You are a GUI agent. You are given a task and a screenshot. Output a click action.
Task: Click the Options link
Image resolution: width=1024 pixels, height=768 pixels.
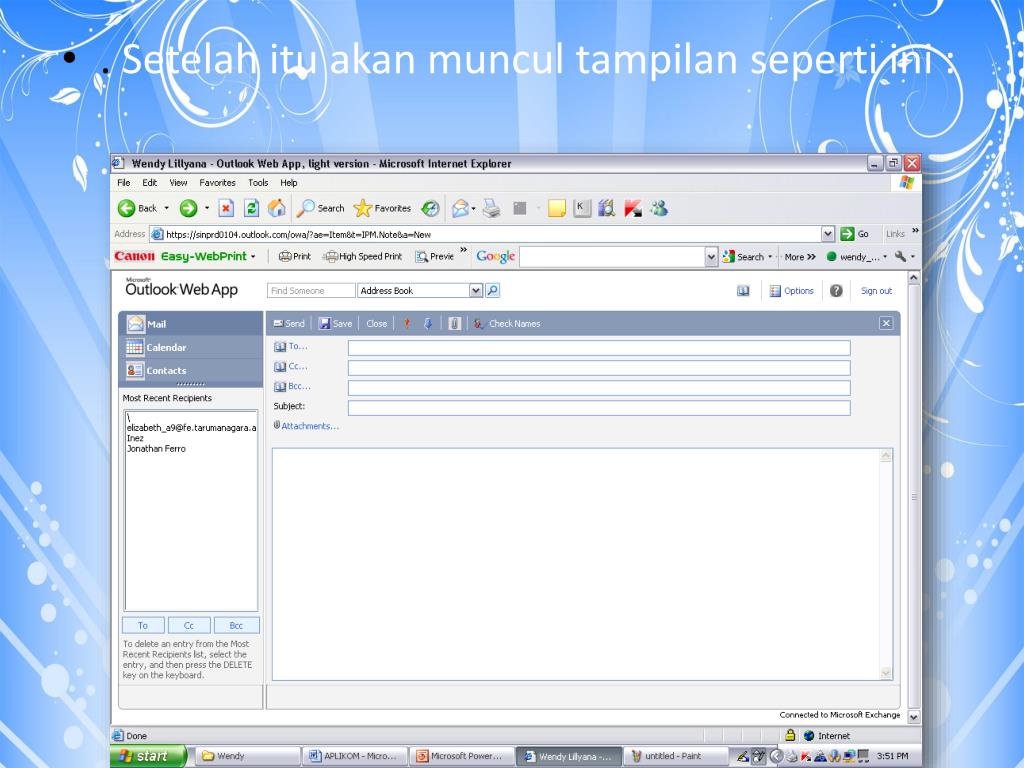click(x=792, y=291)
